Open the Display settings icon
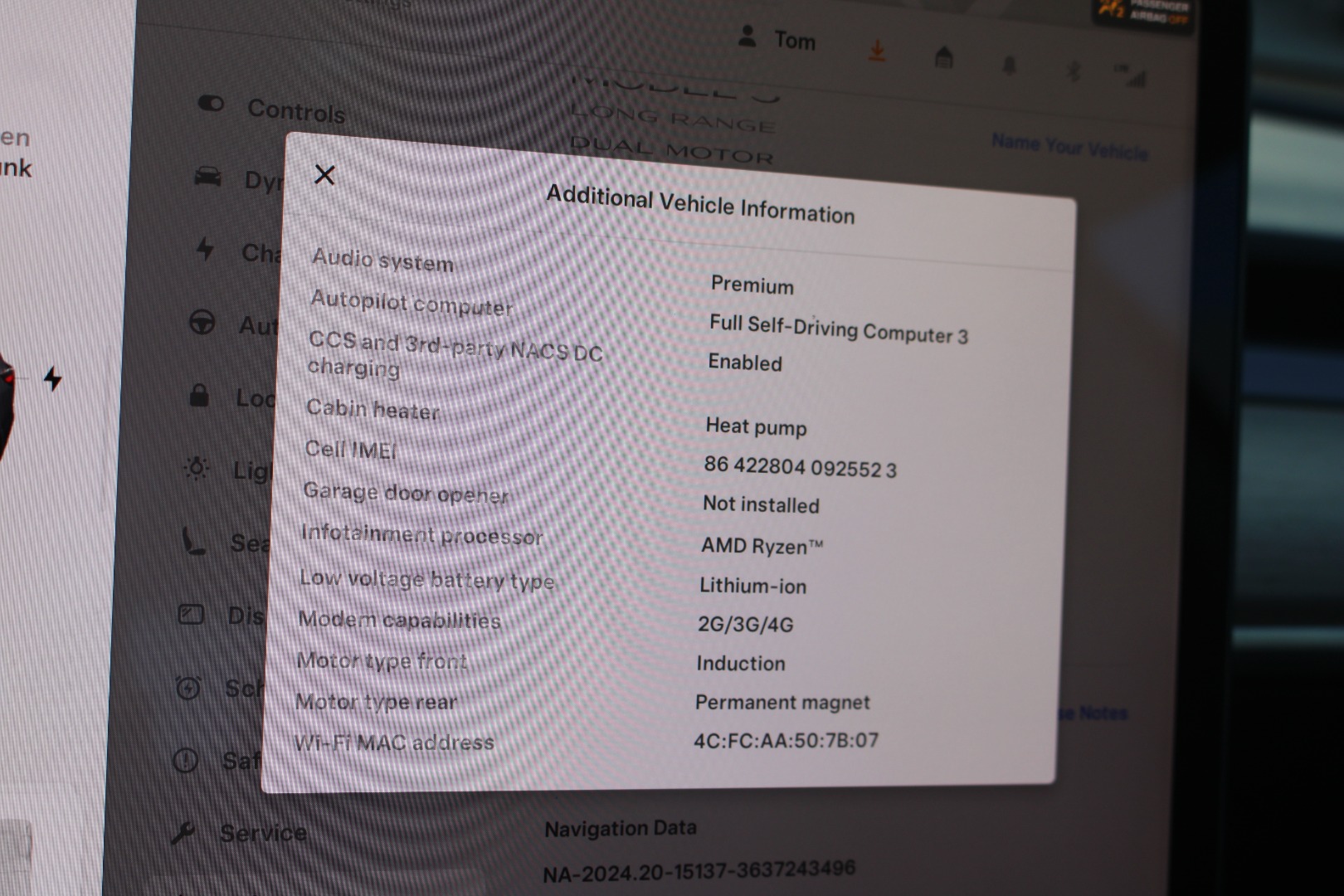Viewport: 1344px width, 896px height. (191, 615)
